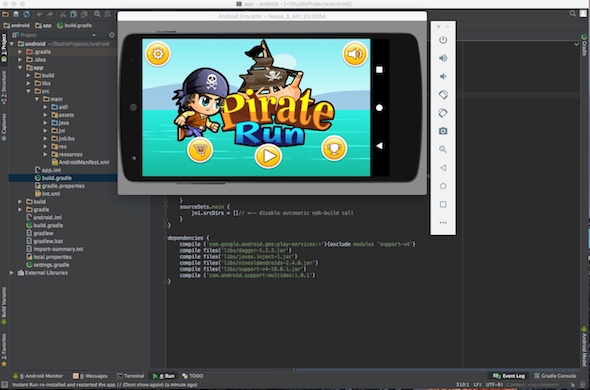Click the Synchronize toolbar icon
The height and width of the screenshot is (390, 590).
26,14
